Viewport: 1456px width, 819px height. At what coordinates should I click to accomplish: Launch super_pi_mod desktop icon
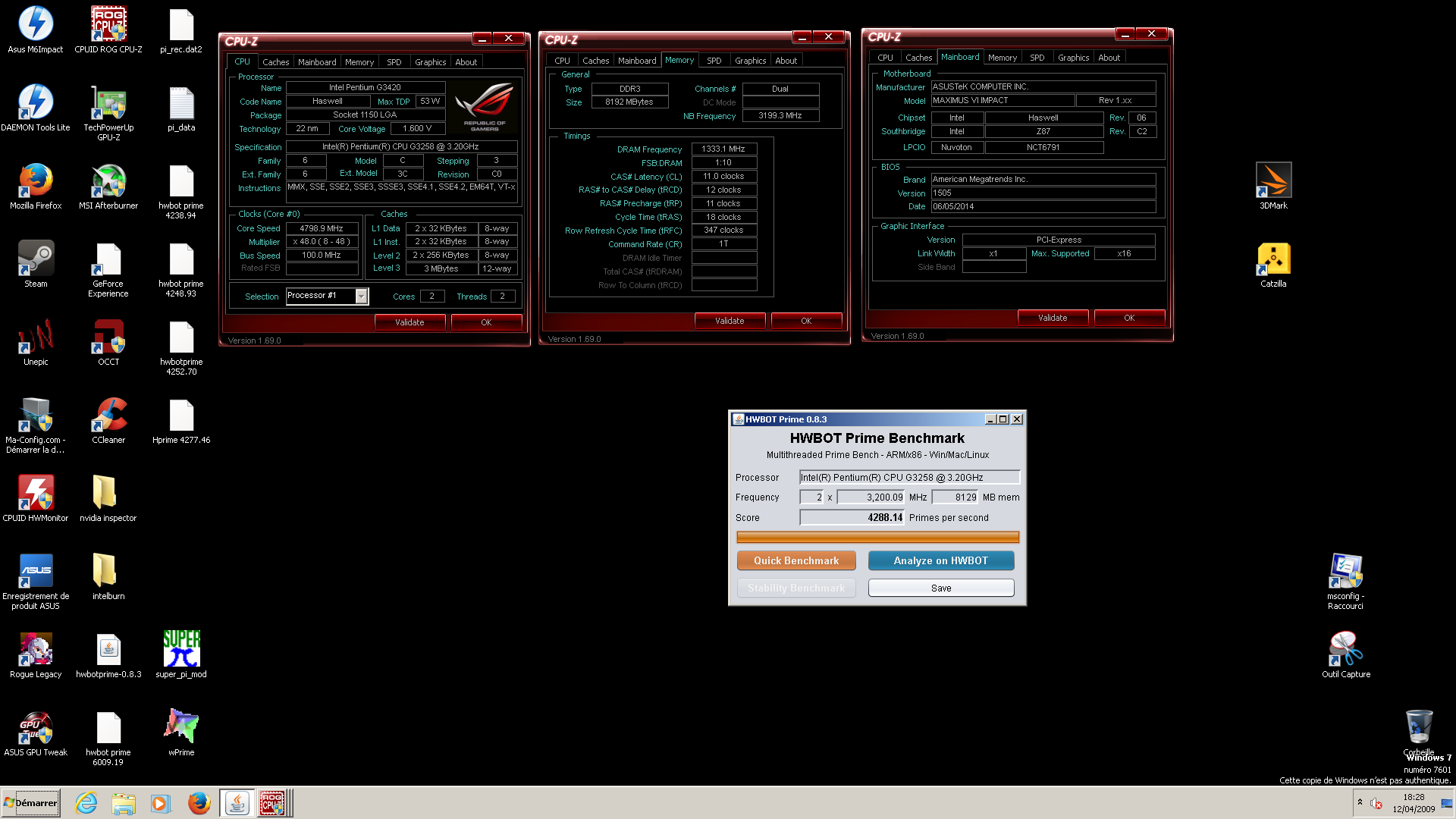(181, 654)
